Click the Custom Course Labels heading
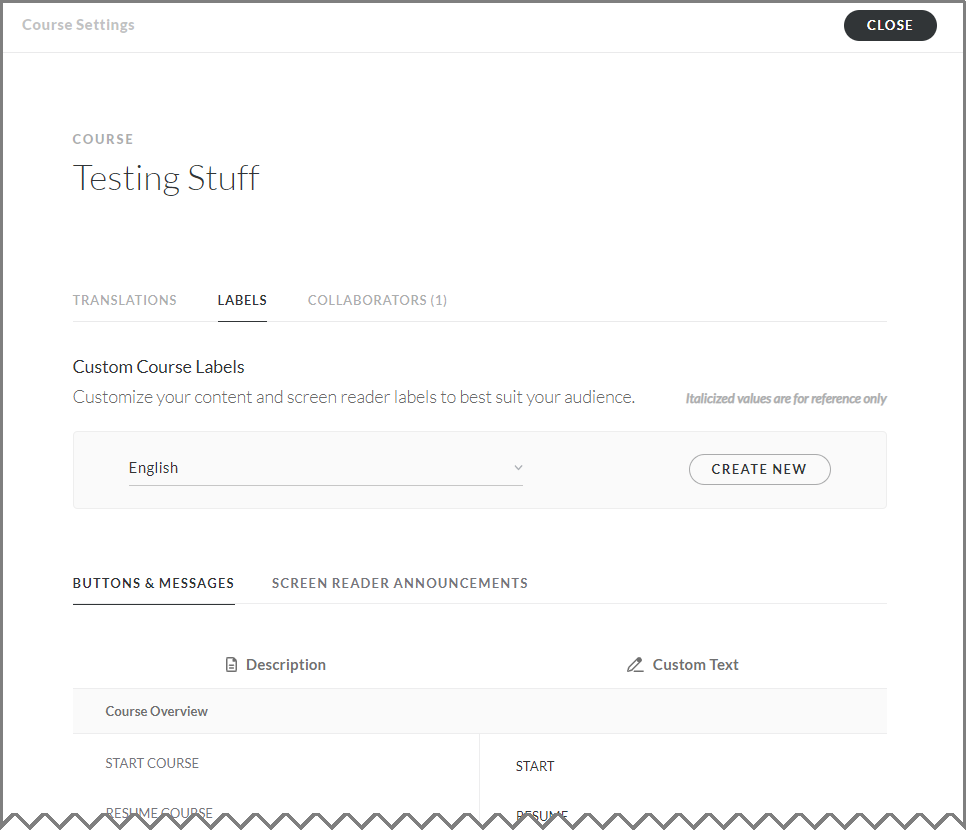Image resolution: width=966 pixels, height=831 pixels. pyautogui.click(x=159, y=367)
